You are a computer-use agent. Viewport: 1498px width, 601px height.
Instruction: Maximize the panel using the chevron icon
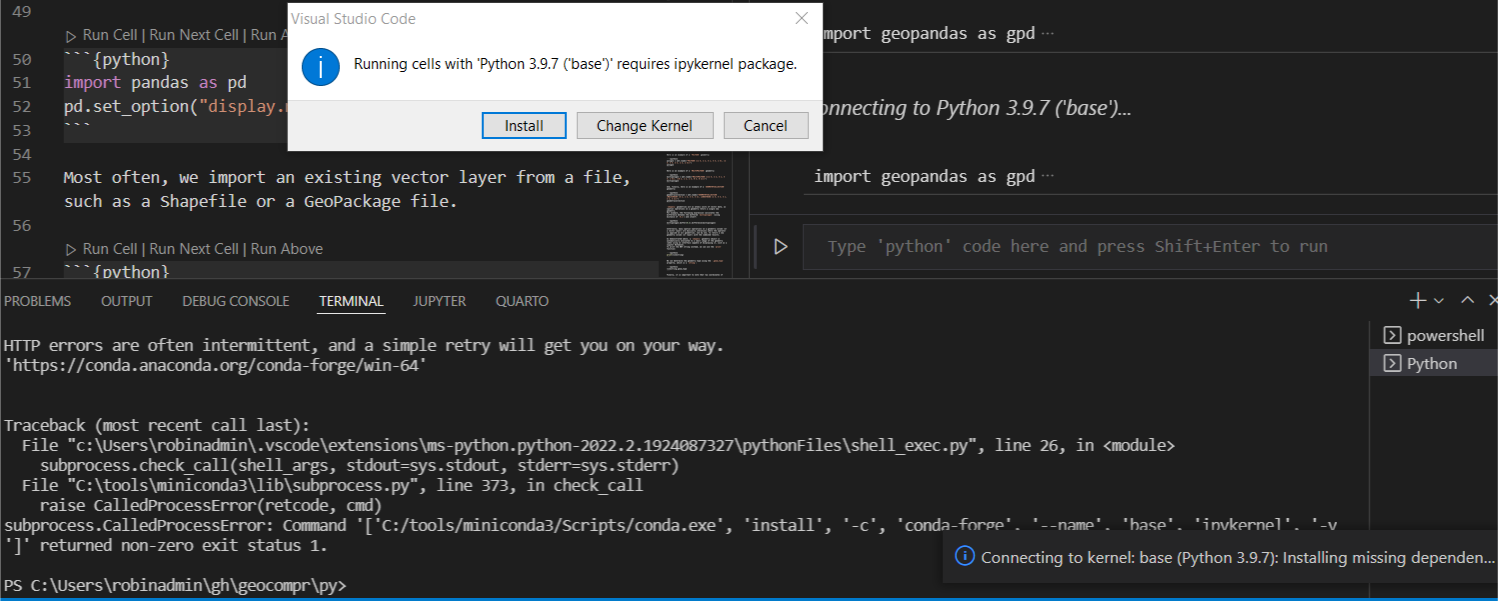point(1467,300)
